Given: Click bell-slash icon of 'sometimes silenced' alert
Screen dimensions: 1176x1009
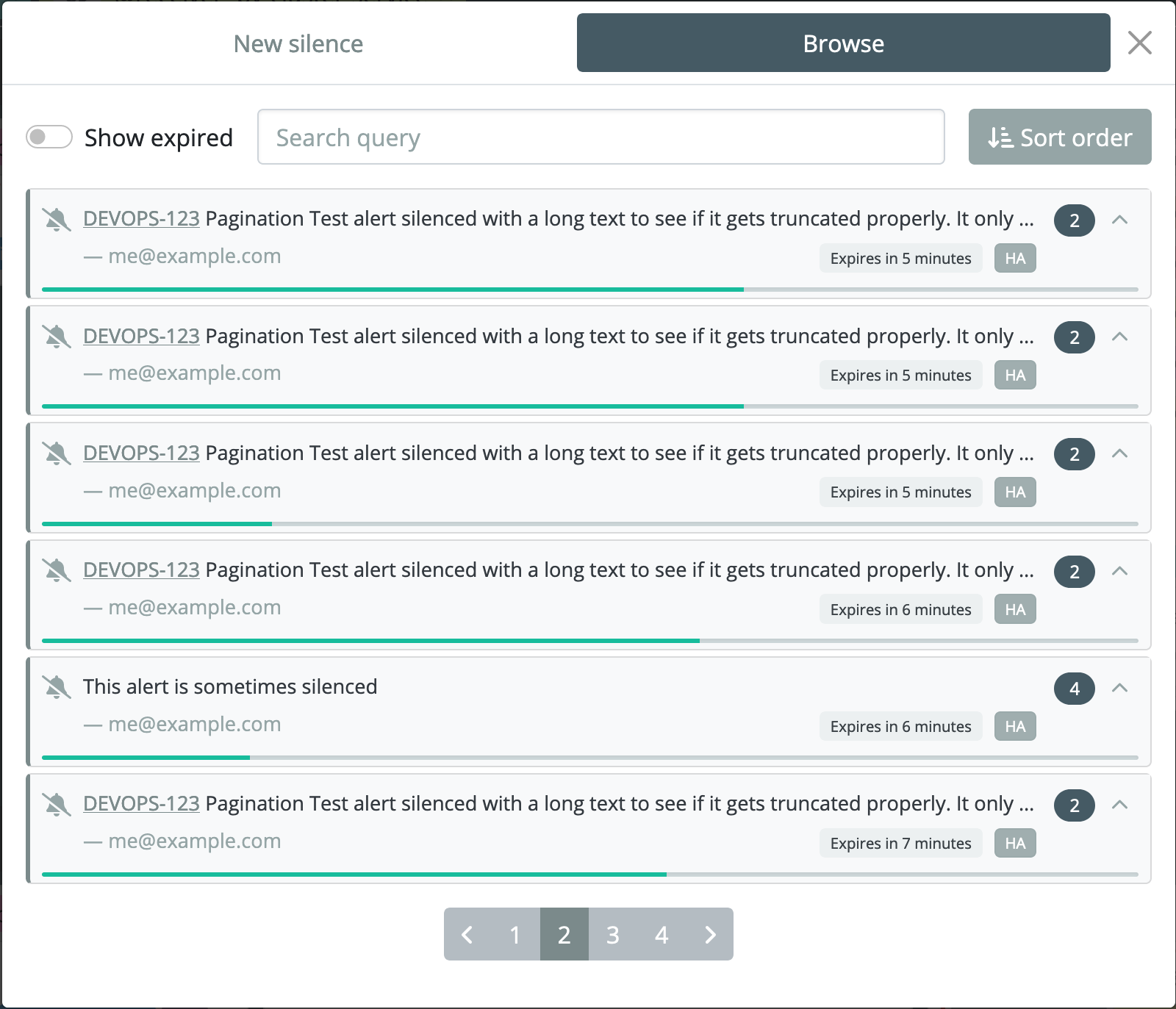Looking at the screenshot, I should pos(57,687).
